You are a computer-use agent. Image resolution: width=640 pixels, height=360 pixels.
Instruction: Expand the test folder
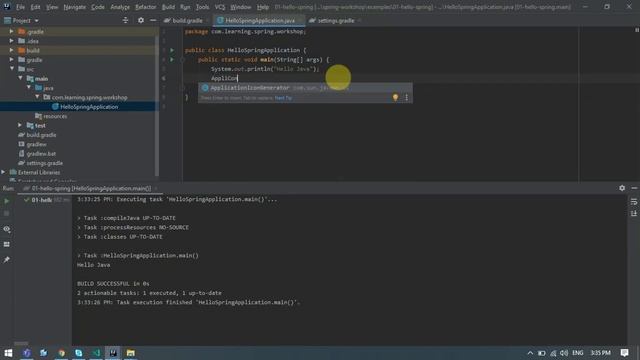point(20,125)
